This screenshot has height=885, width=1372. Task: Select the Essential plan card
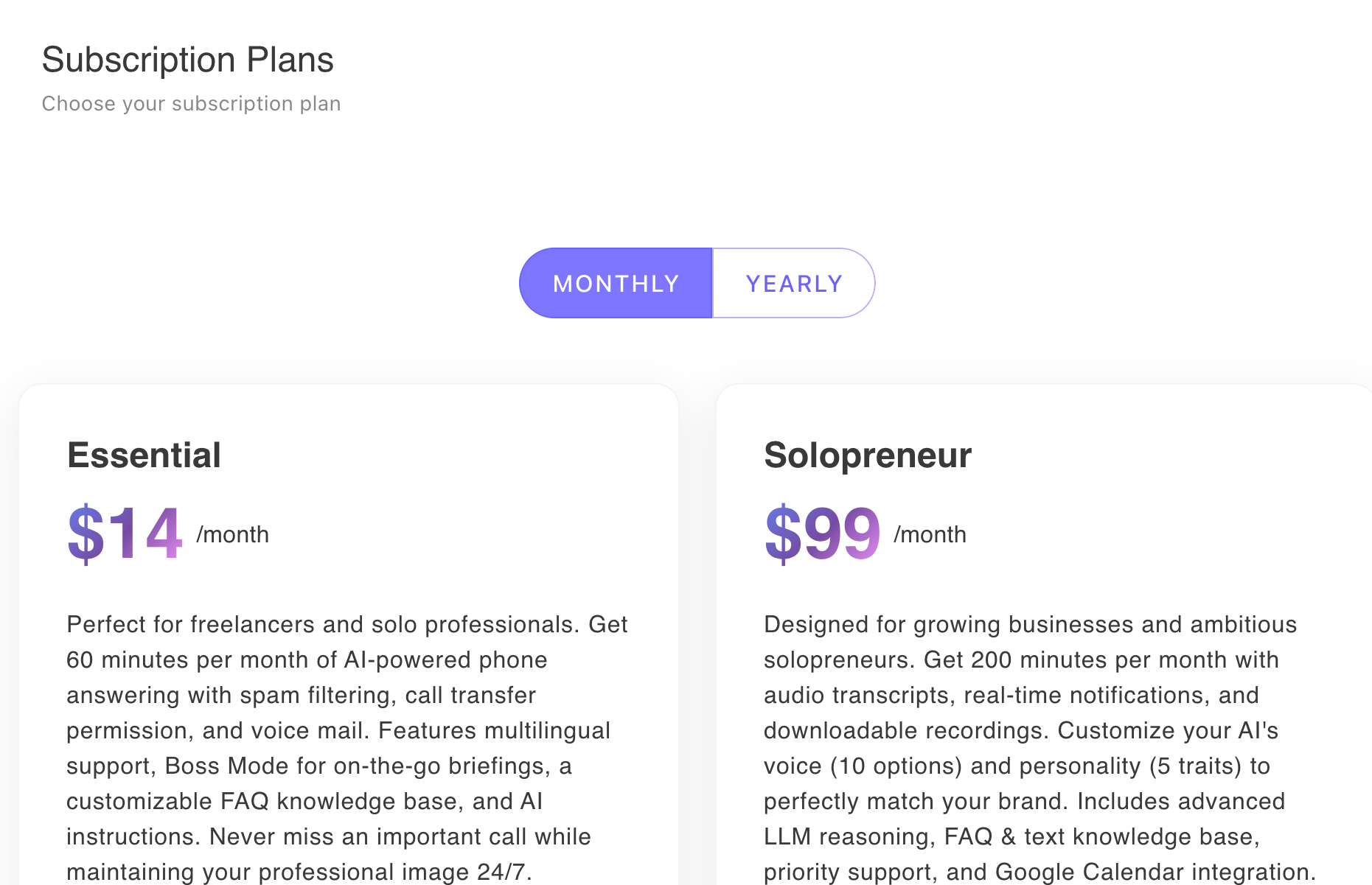348,626
